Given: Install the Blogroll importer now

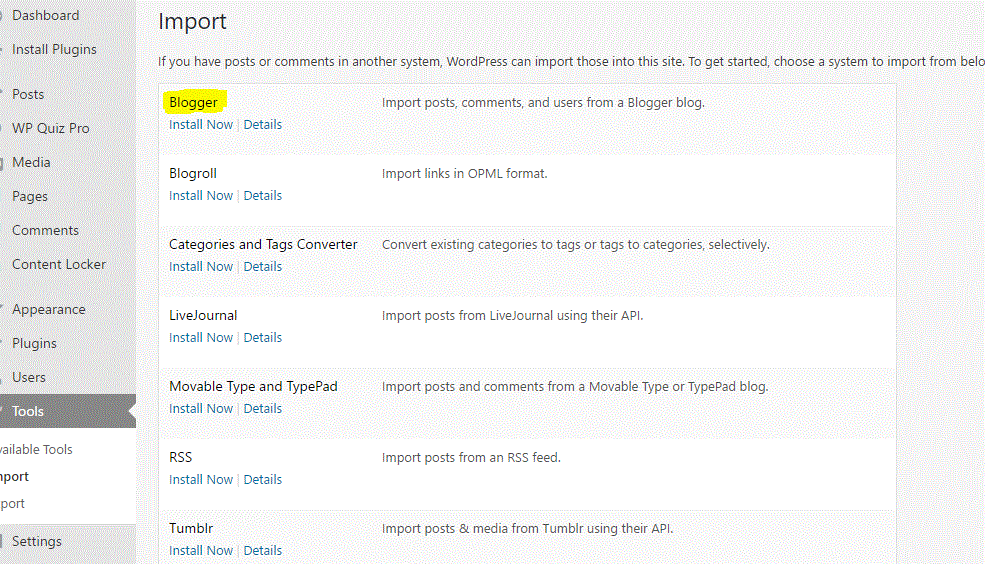Looking at the screenshot, I should (201, 195).
